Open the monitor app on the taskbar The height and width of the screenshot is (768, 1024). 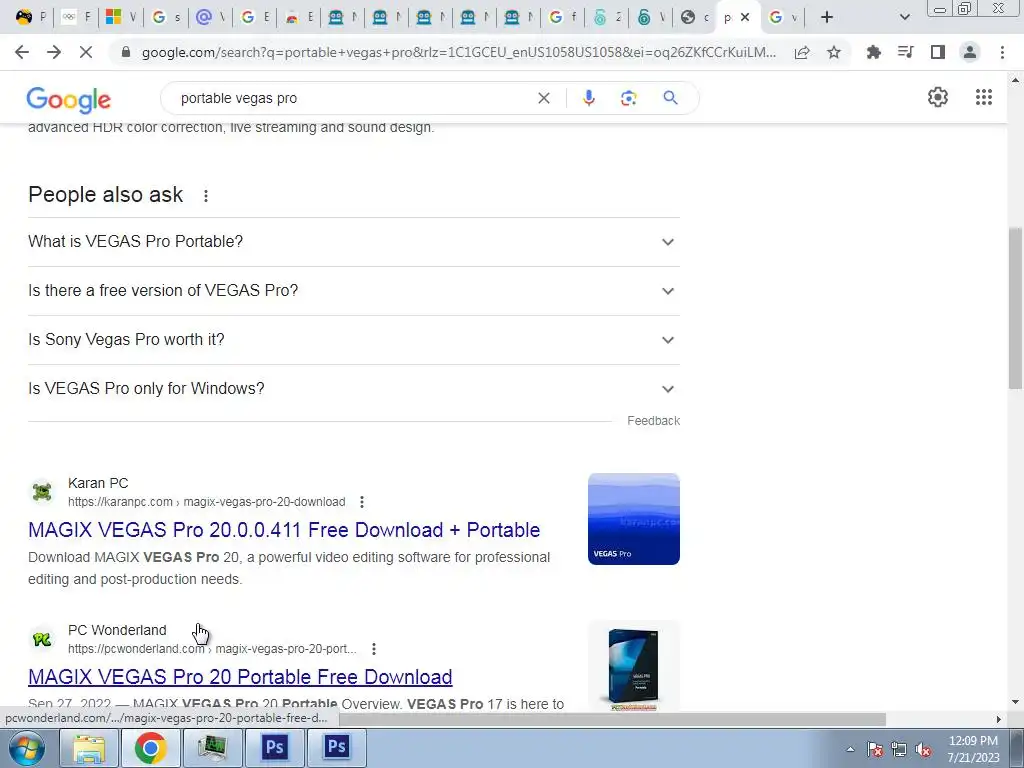[212, 748]
